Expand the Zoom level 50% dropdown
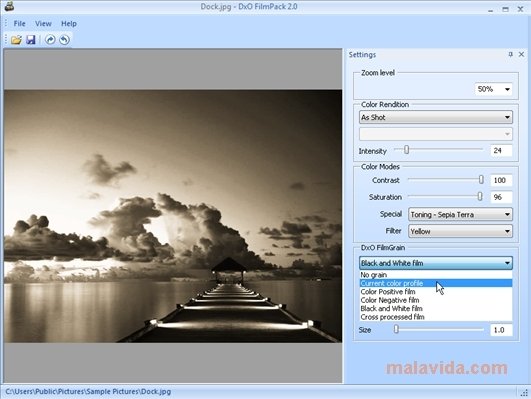Screen dimensions: 531x399 [493, 89]
